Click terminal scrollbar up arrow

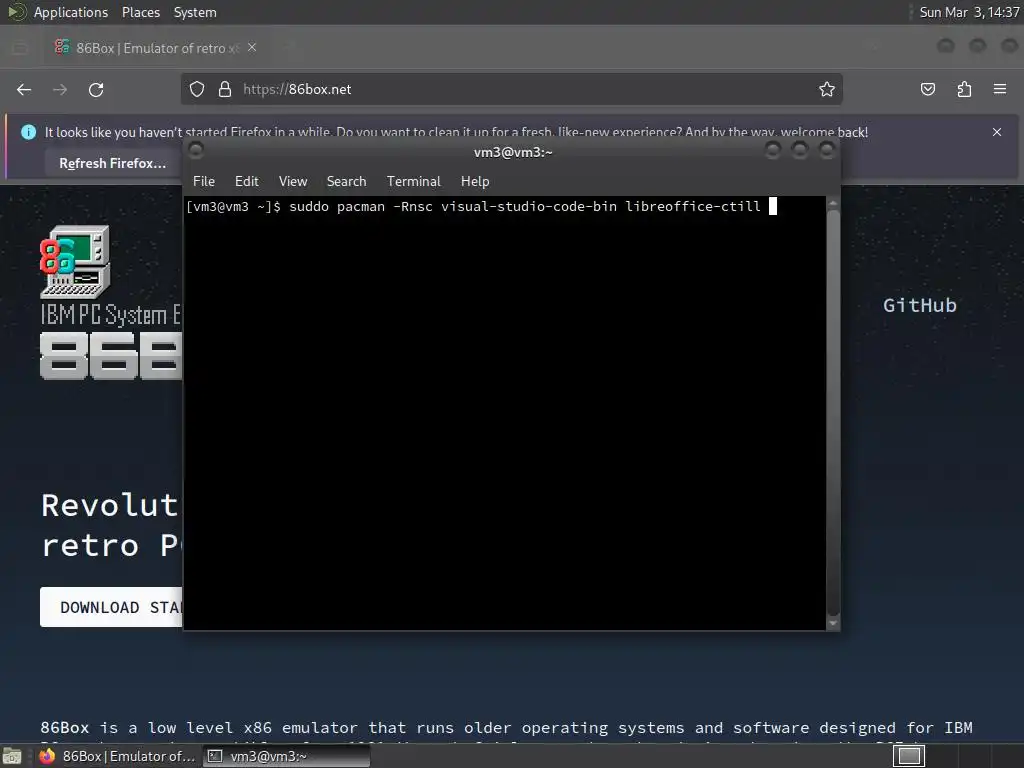tap(833, 204)
